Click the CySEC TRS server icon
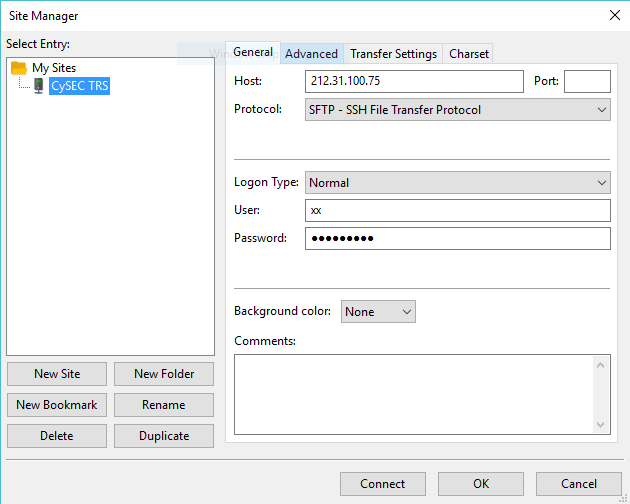The image size is (630, 504). point(39,86)
